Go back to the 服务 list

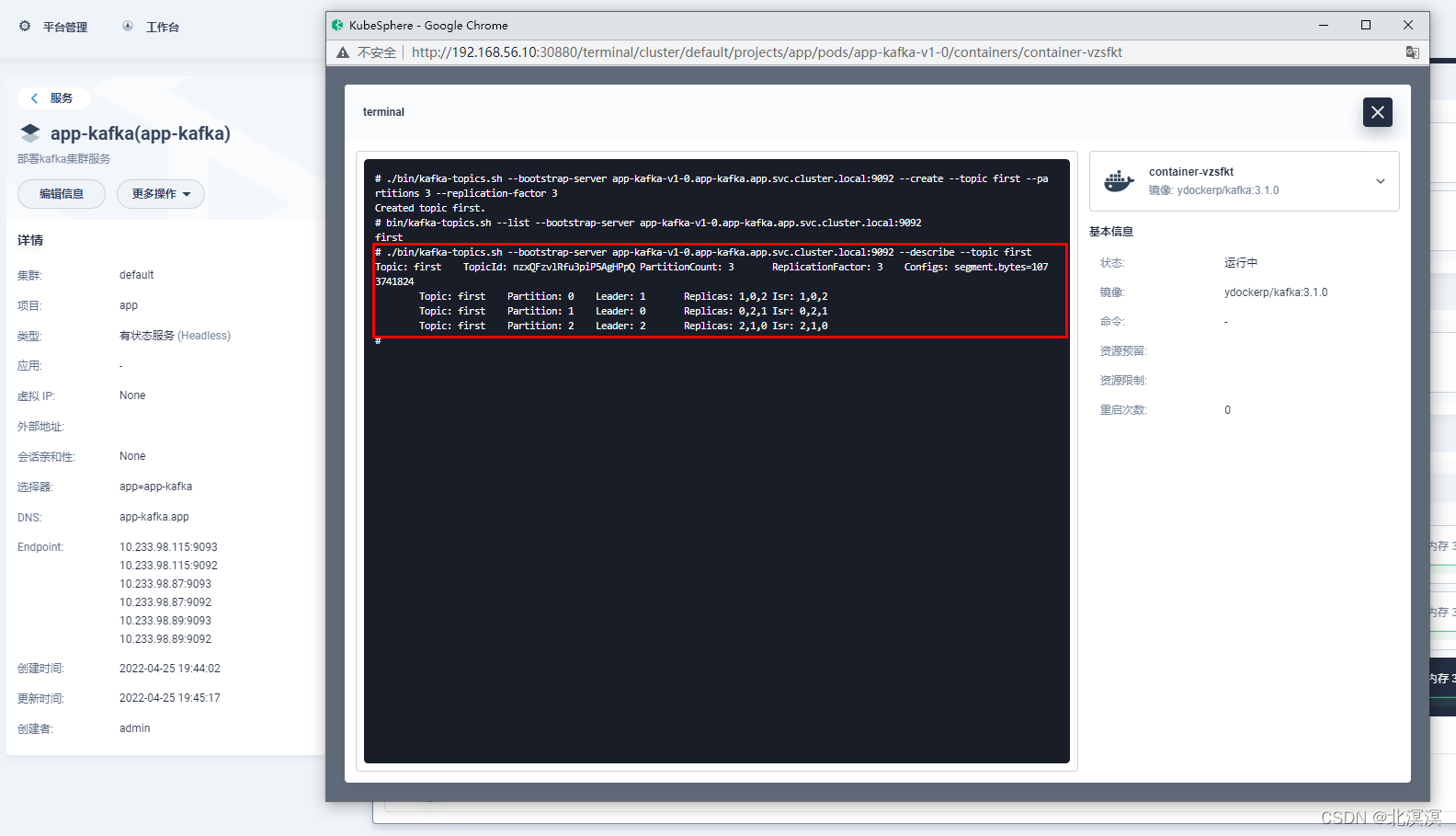click(x=53, y=98)
